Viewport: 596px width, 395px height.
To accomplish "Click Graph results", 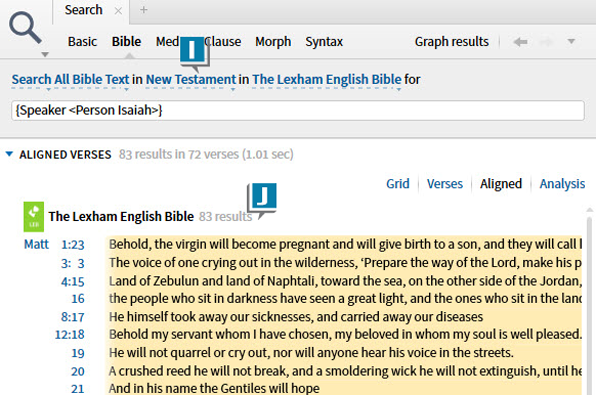I will (x=452, y=41).
